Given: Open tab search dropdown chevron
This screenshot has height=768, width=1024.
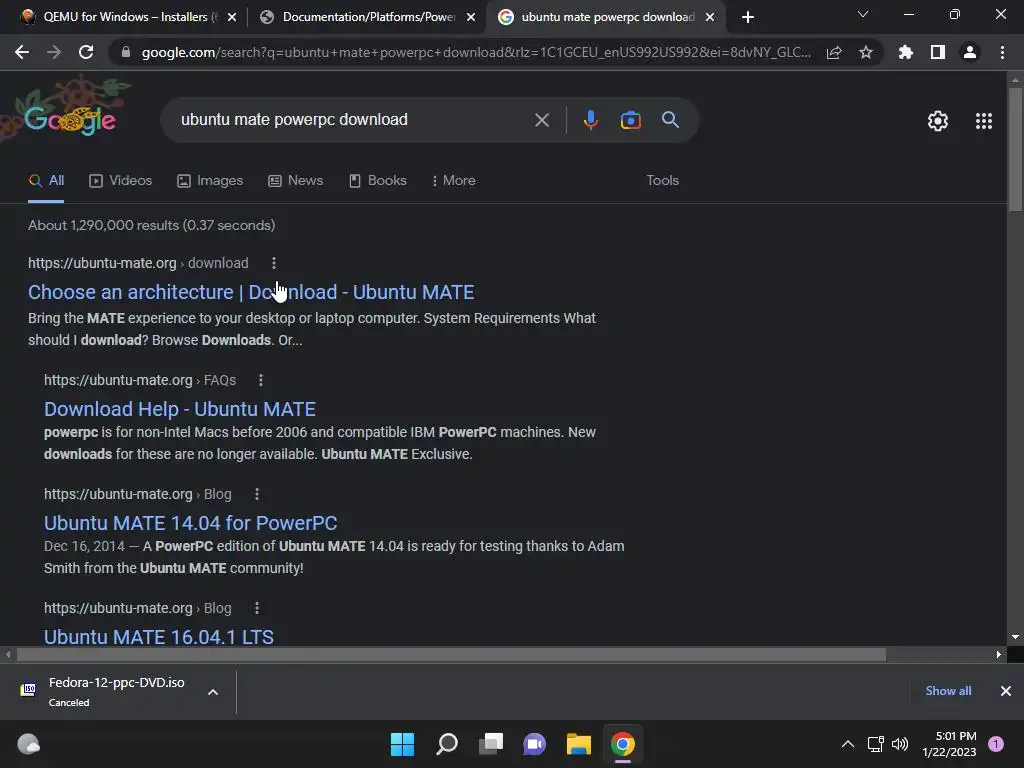Looking at the screenshot, I should pos(863,14).
